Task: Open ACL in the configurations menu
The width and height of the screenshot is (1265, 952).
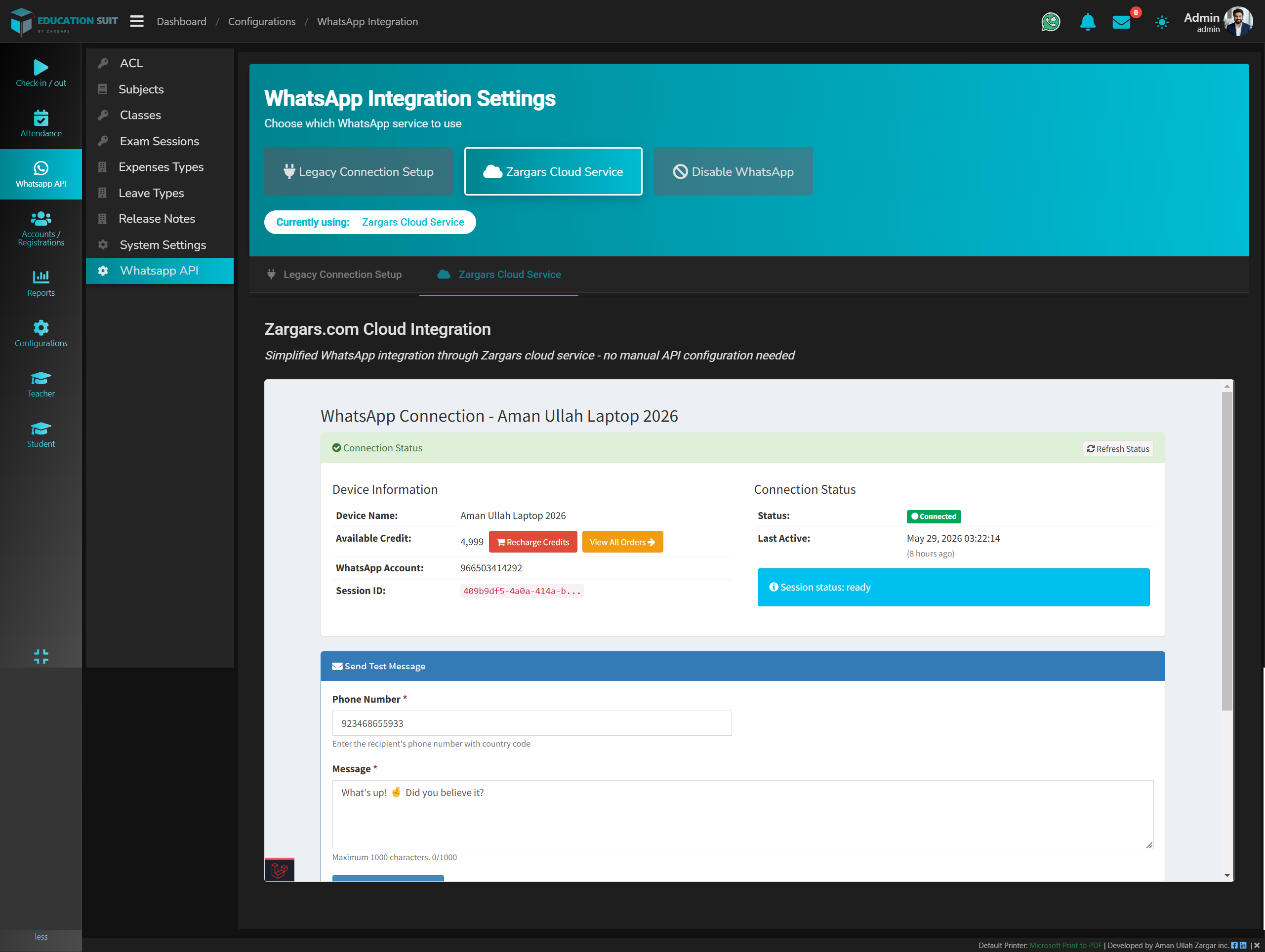Action: coord(160,63)
